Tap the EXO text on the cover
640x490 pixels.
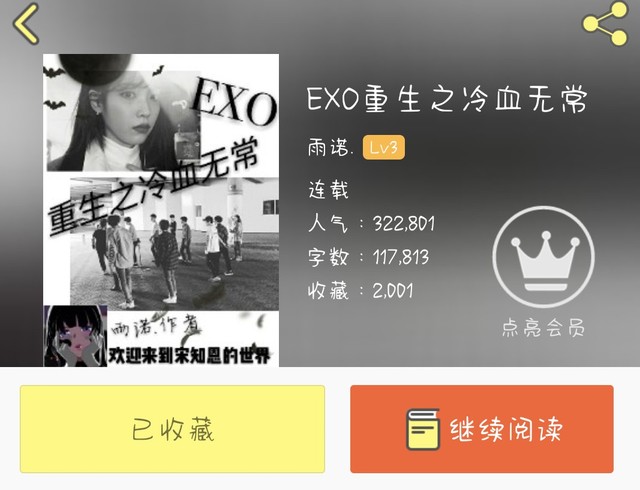tap(234, 103)
